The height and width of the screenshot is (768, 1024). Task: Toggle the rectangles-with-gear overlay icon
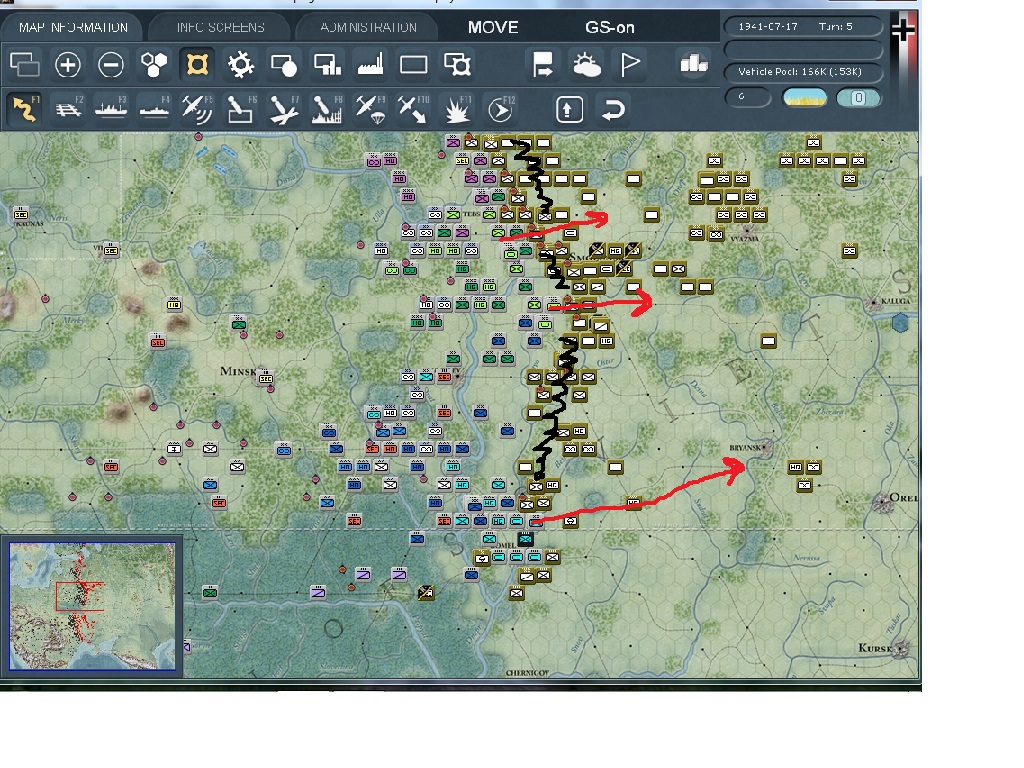pyautogui.click(x=457, y=65)
